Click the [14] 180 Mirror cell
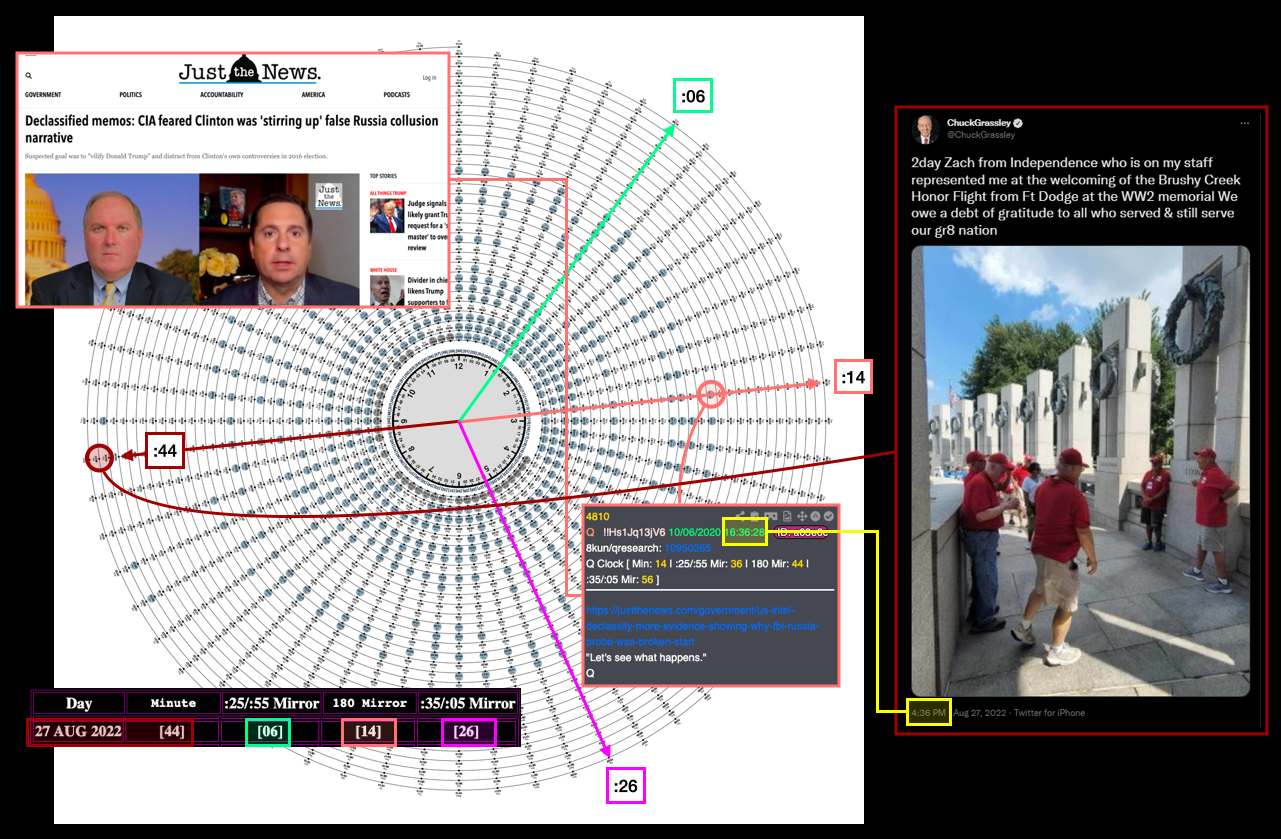 [368, 732]
